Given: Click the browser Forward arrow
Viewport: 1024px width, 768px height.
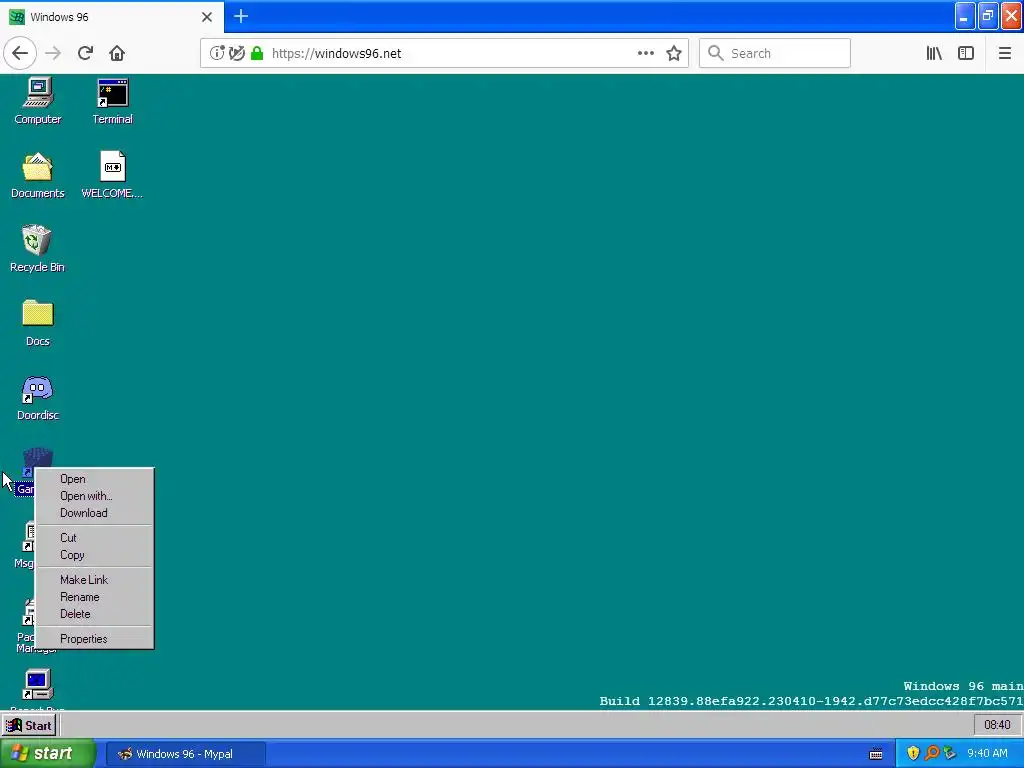Looking at the screenshot, I should 53,53.
